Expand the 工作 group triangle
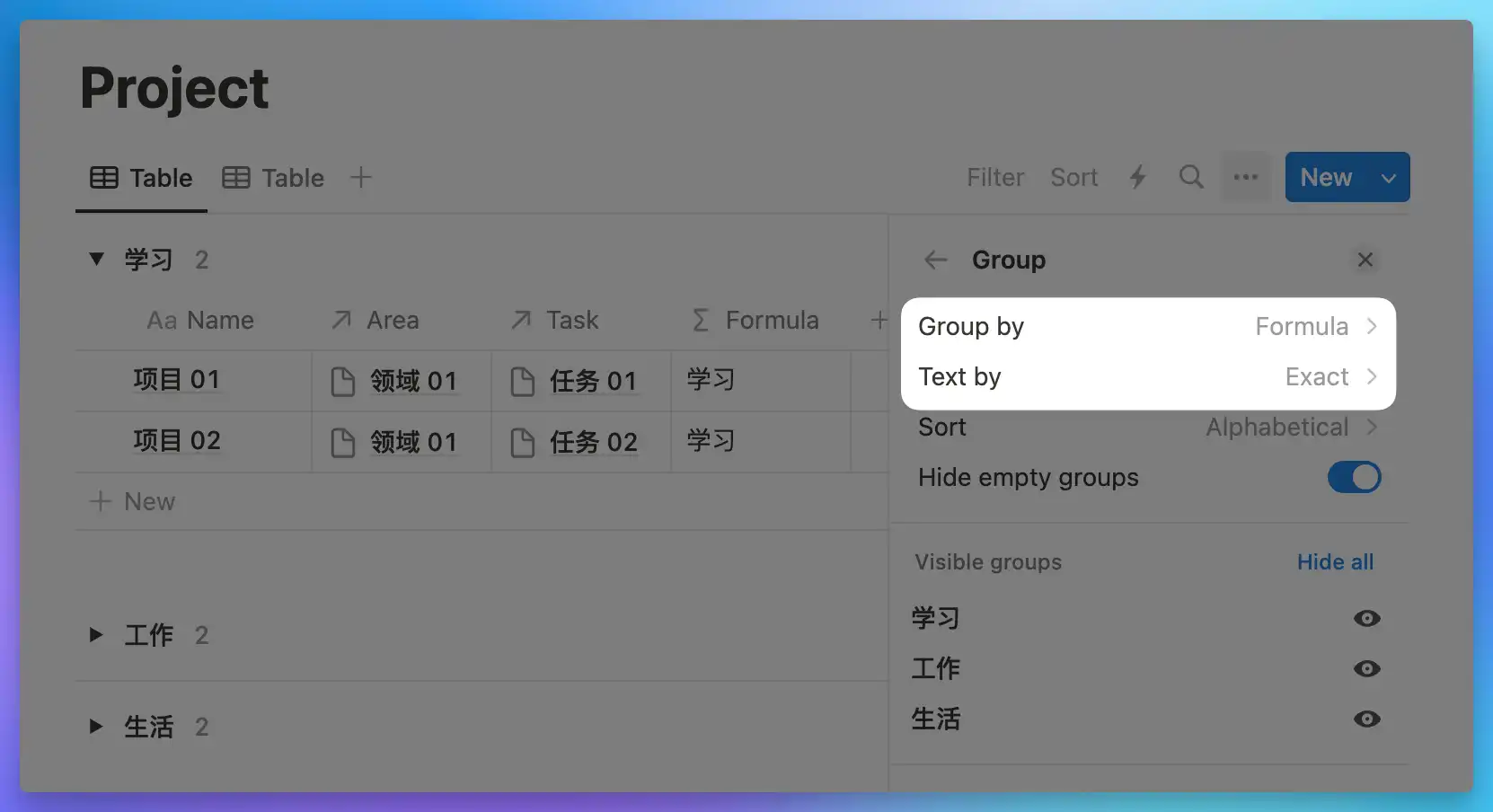 coord(96,636)
